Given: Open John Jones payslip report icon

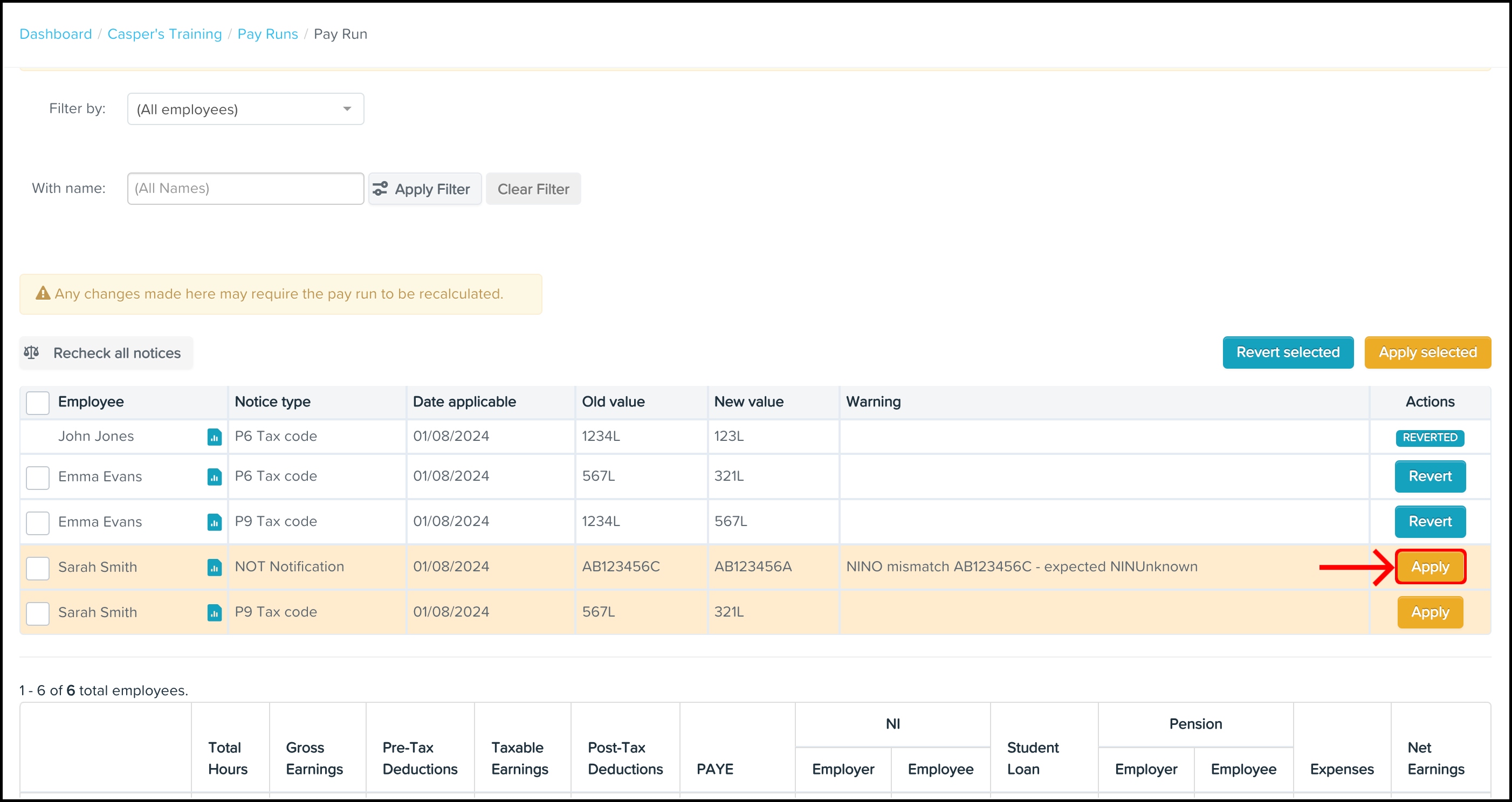Looking at the screenshot, I should pyautogui.click(x=214, y=437).
